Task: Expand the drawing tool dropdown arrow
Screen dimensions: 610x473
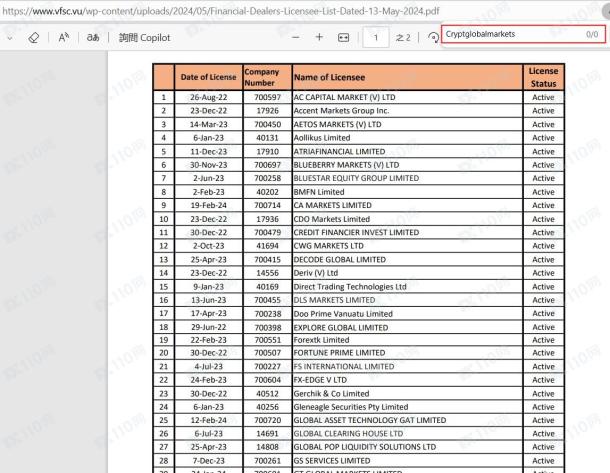Action: tap(10, 38)
